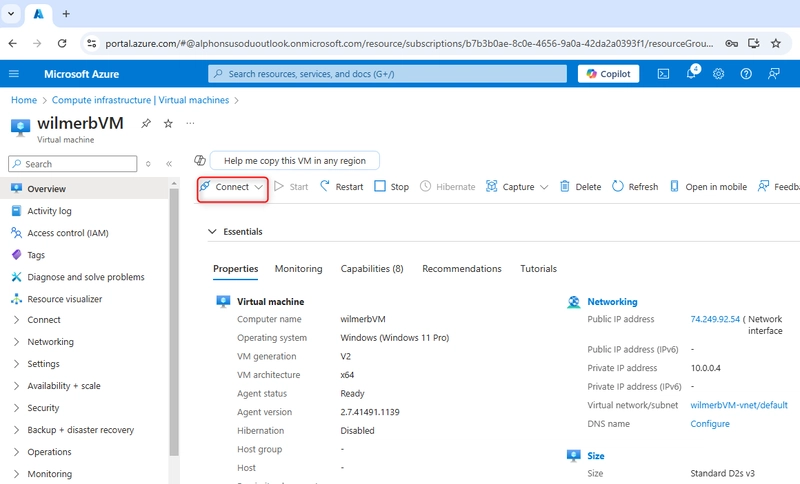Image resolution: width=800 pixels, height=484 pixels.
Task: Switch to the Tutorials tab
Action: [x=538, y=269]
